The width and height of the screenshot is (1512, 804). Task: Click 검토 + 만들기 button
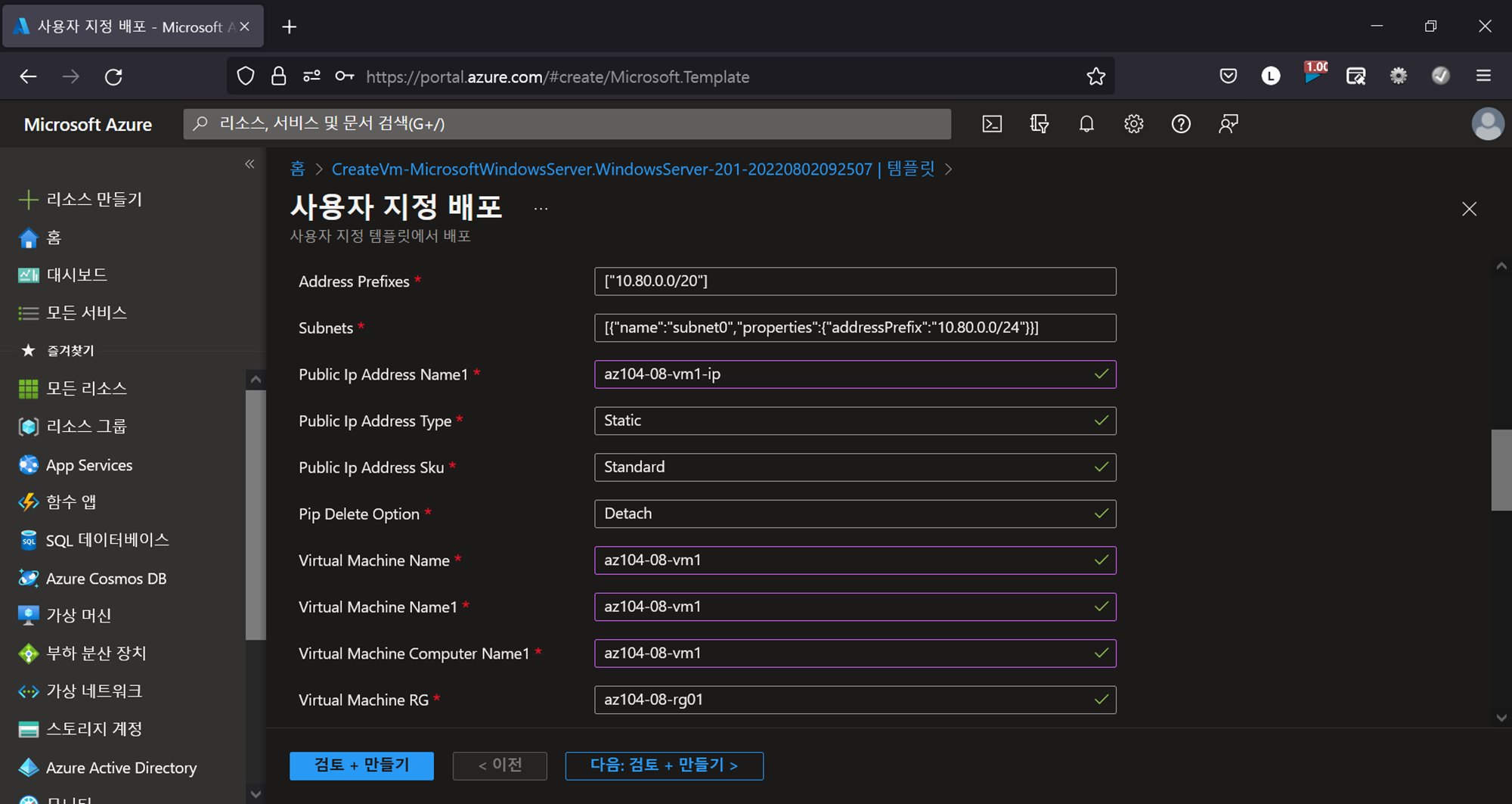click(361, 765)
